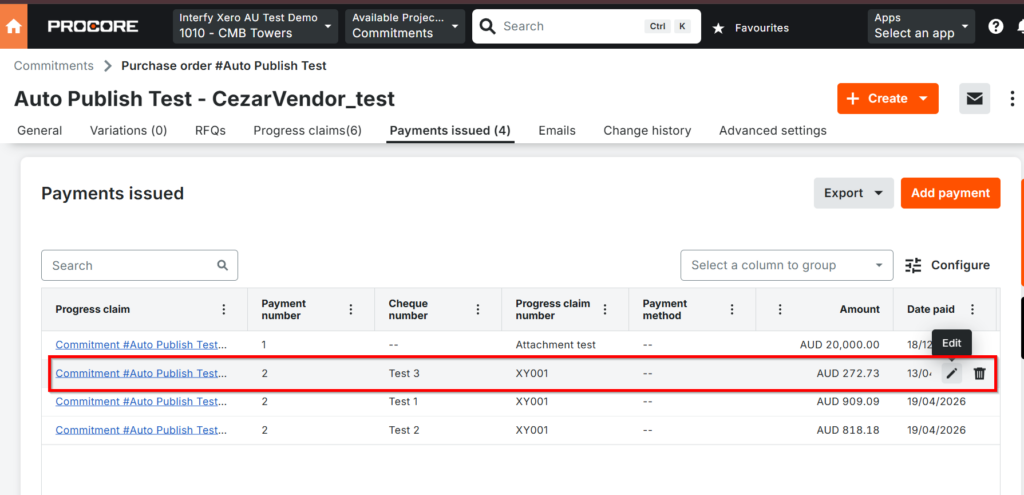Open first Commitment #Auto Publish Test link

tap(142, 345)
